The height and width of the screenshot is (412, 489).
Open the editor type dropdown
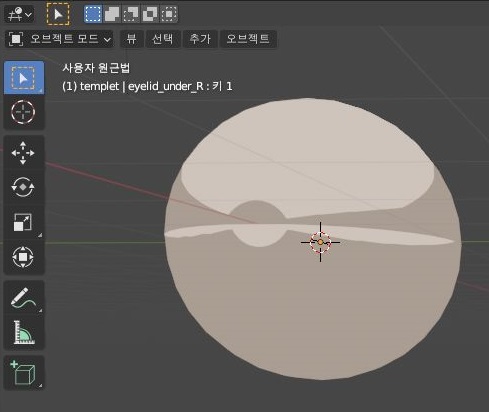[19, 14]
